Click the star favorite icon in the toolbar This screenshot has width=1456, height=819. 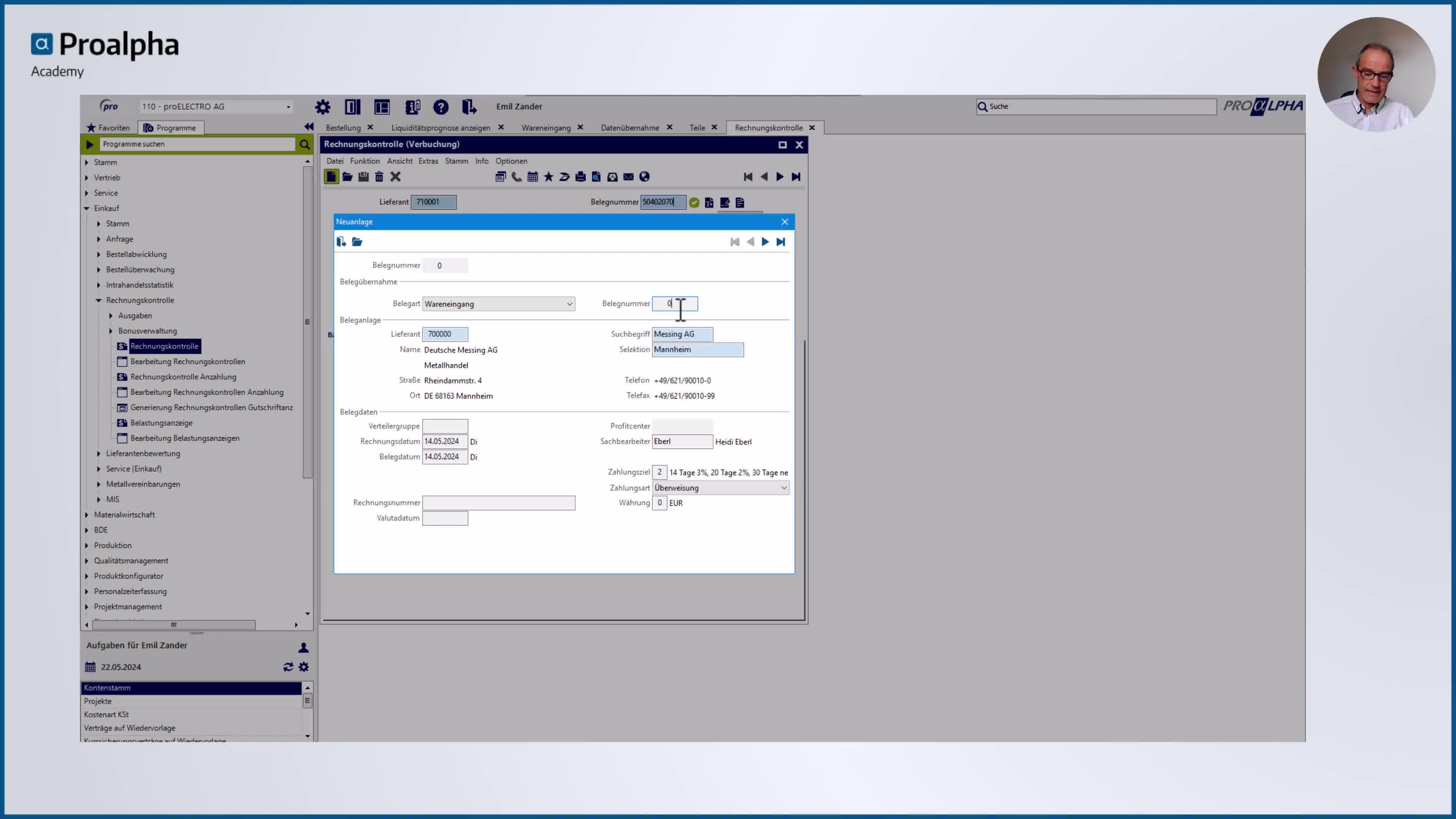tap(548, 177)
